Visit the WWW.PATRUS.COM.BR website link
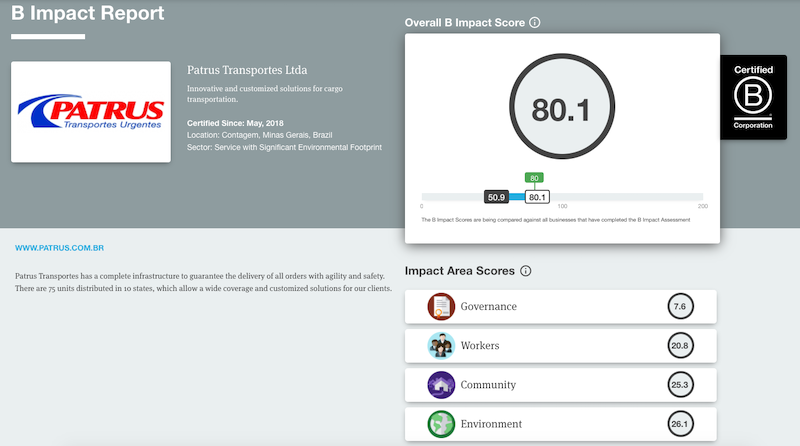Viewport: 800px width, 446px height. (x=59, y=248)
